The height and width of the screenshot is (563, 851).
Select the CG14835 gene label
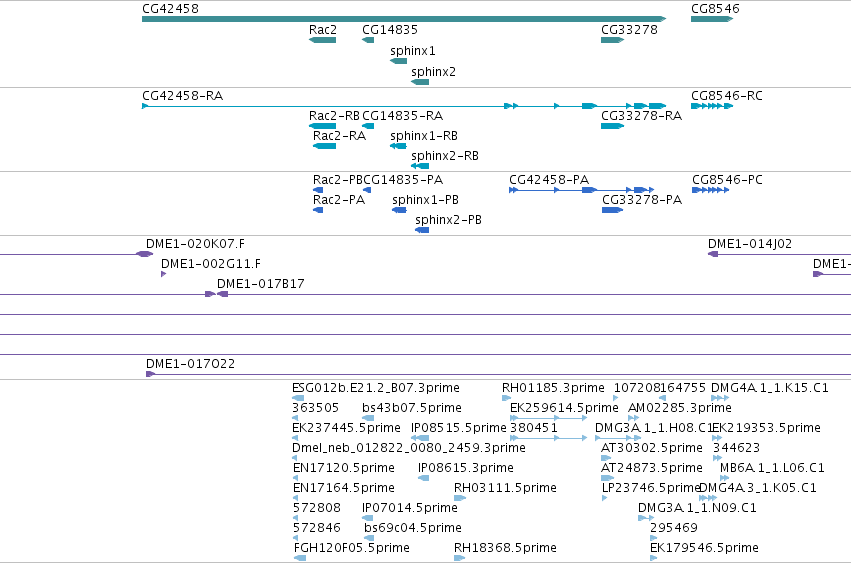click(x=390, y=30)
